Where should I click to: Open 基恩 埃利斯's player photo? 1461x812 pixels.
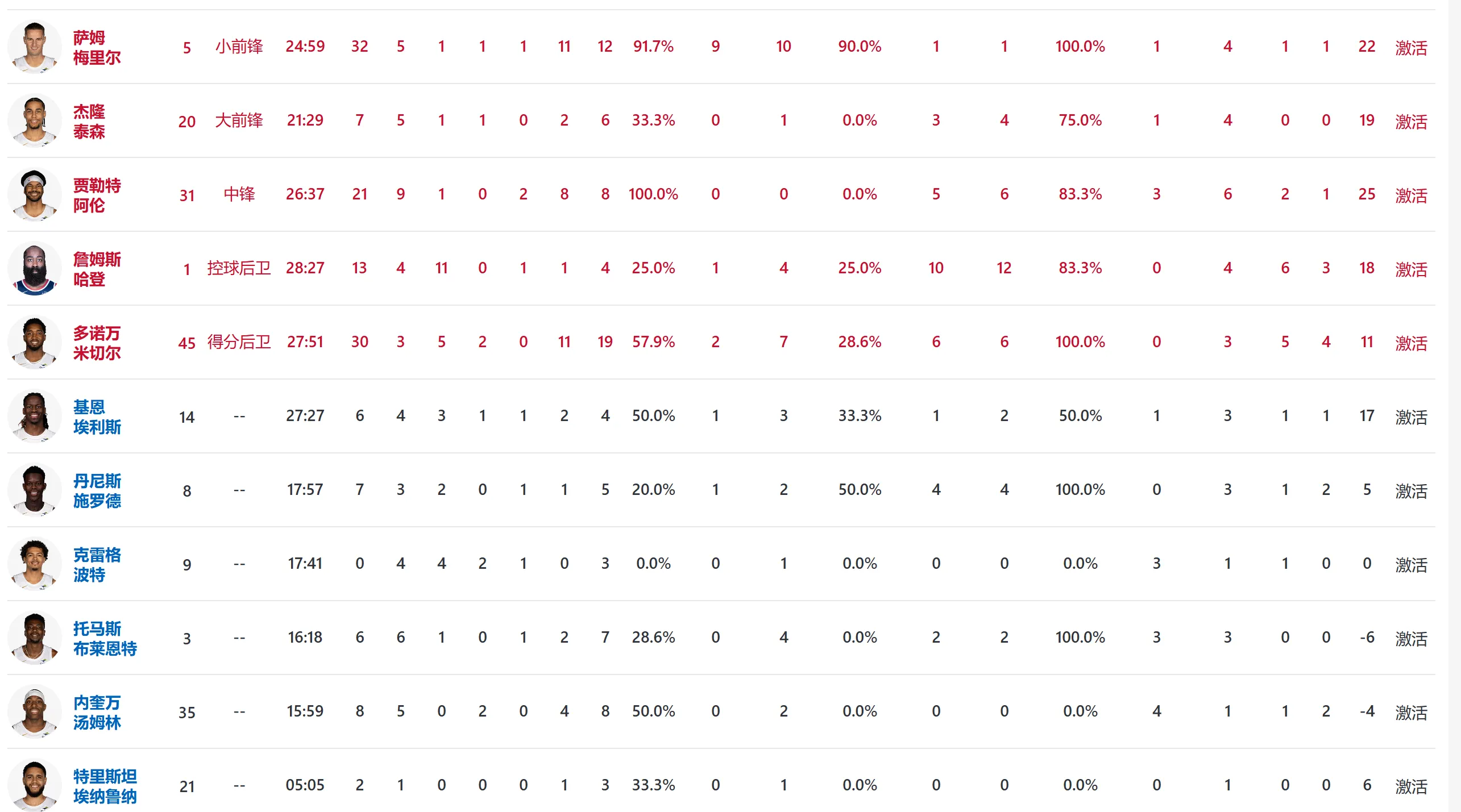pyautogui.click(x=34, y=416)
